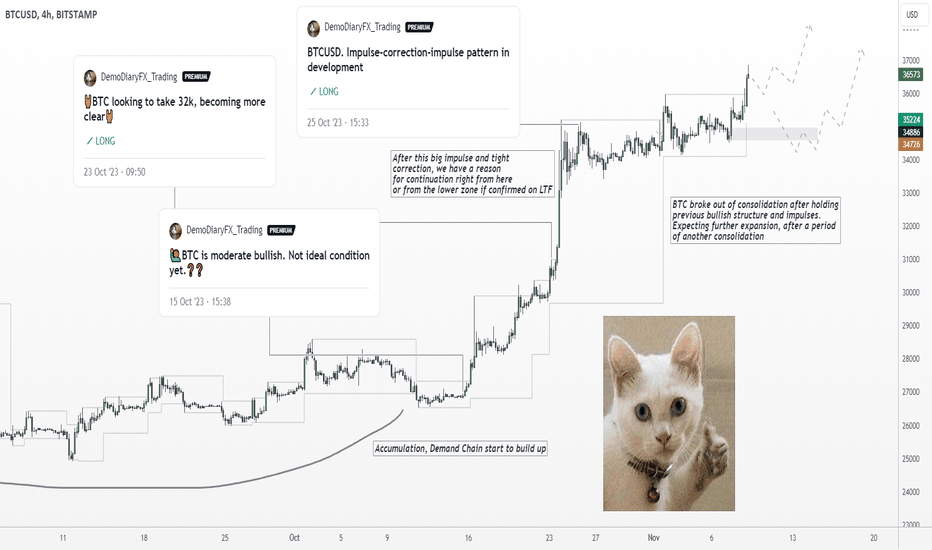The width and height of the screenshot is (932, 550).
Task: Click the avatar on the 25 Oct idea card
Action: pyautogui.click(x=313, y=28)
